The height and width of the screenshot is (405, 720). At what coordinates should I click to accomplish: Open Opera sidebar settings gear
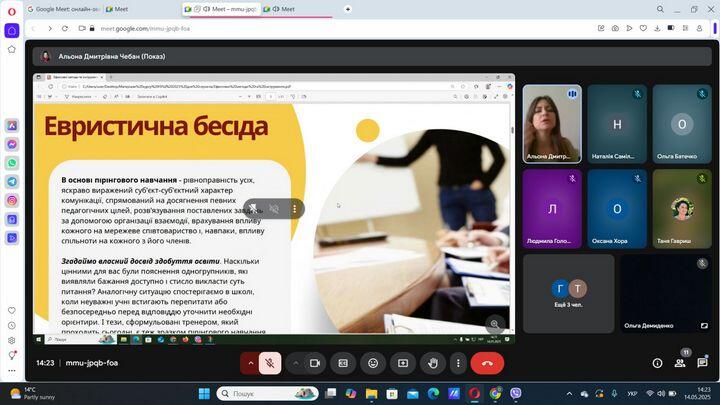[x=12, y=341]
